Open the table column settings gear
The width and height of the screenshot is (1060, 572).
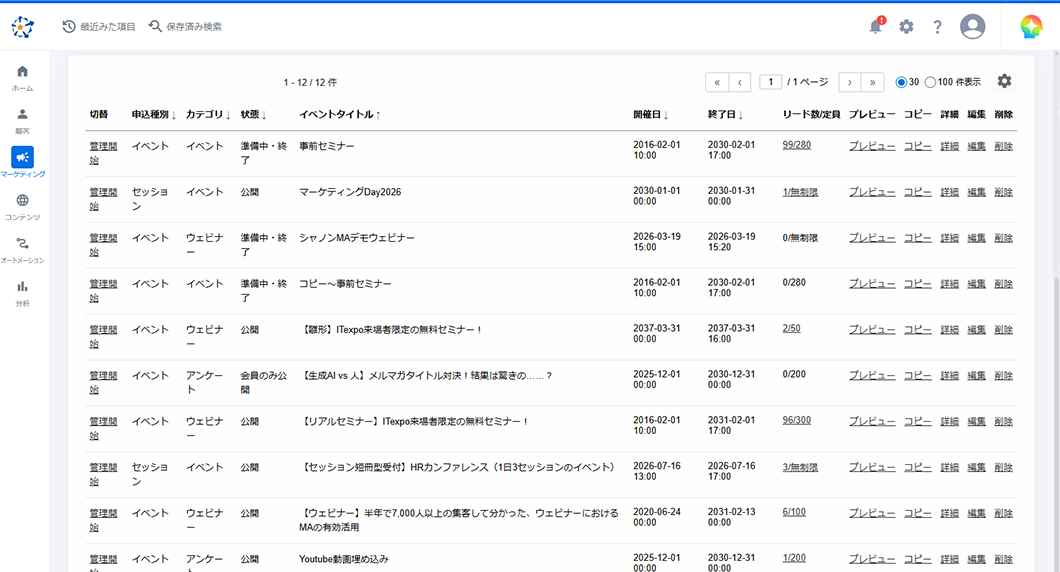pos(1005,81)
